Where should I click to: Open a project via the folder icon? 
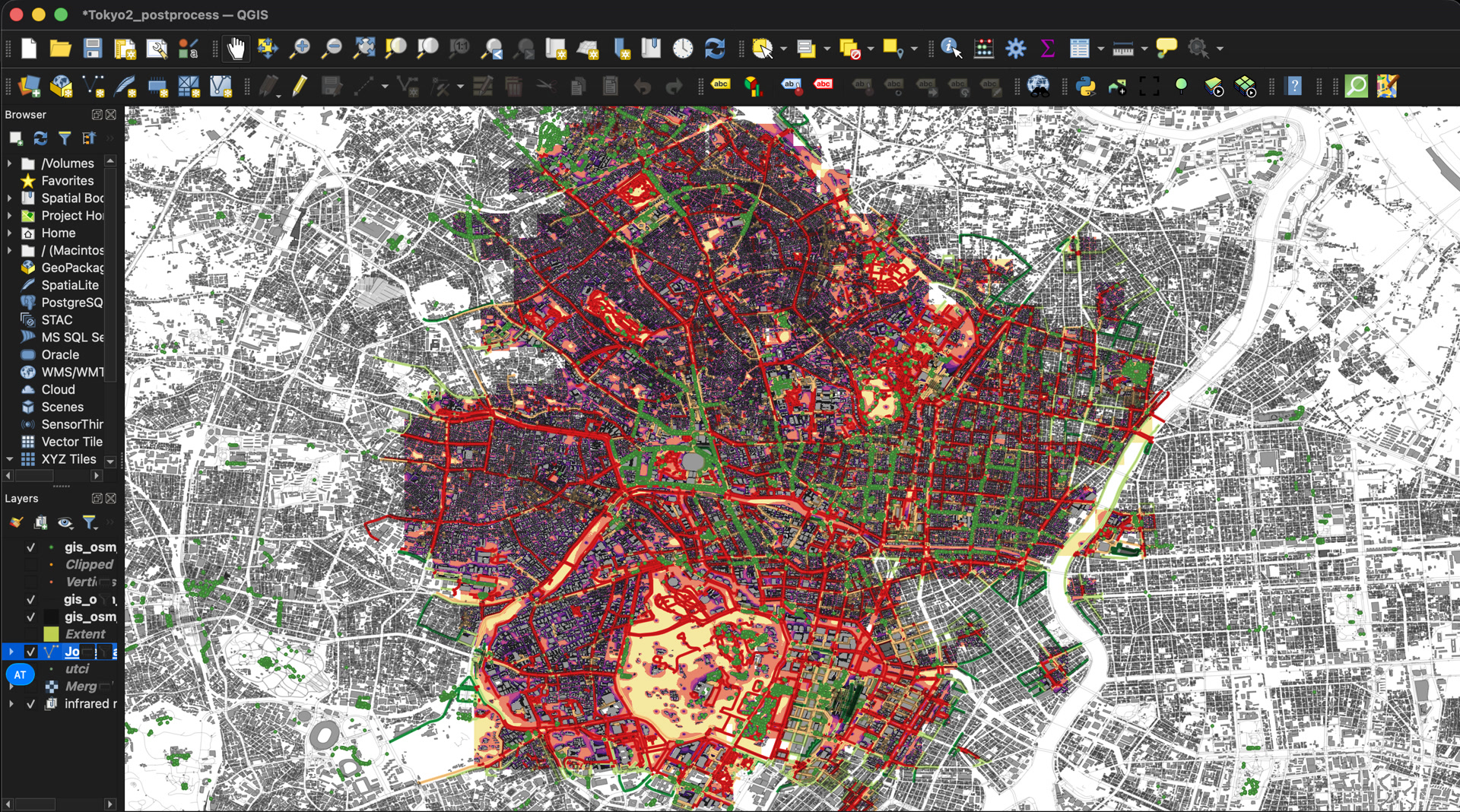(61, 49)
